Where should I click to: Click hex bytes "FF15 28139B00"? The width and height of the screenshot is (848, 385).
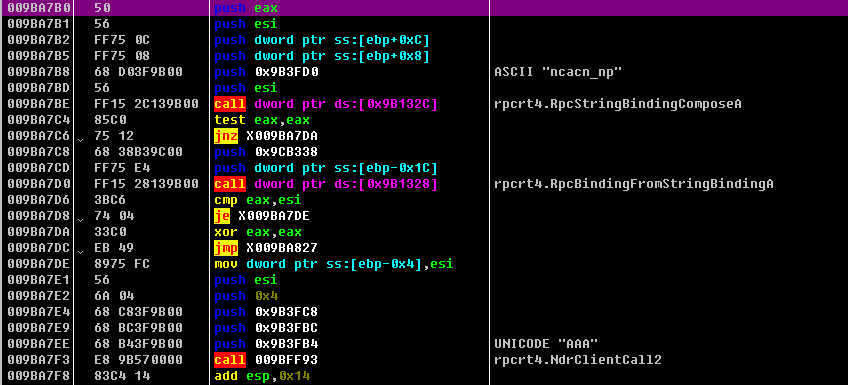[x=146, y=184]
